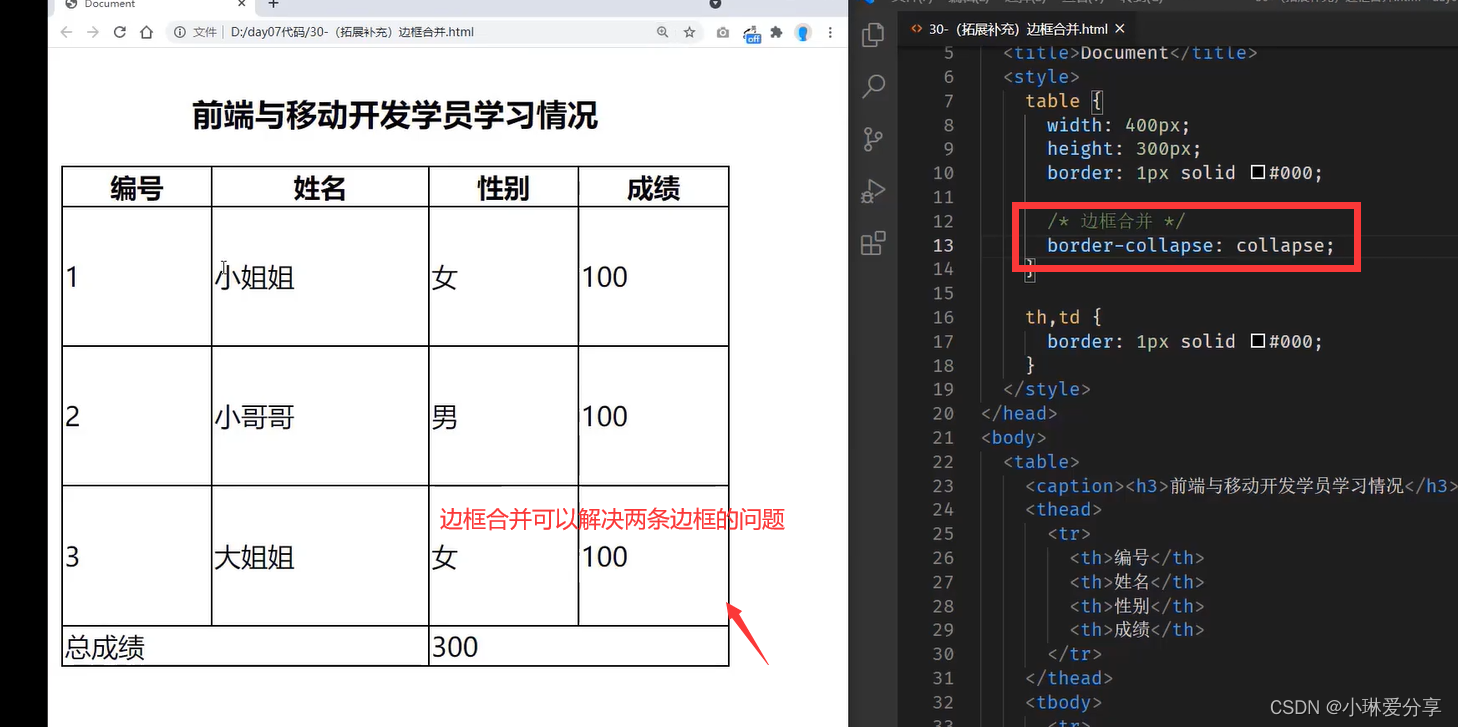Open the tab search dropdown in Chrome
The height and width of the screenshot is (727, 1458).
(x=716, y=4)
